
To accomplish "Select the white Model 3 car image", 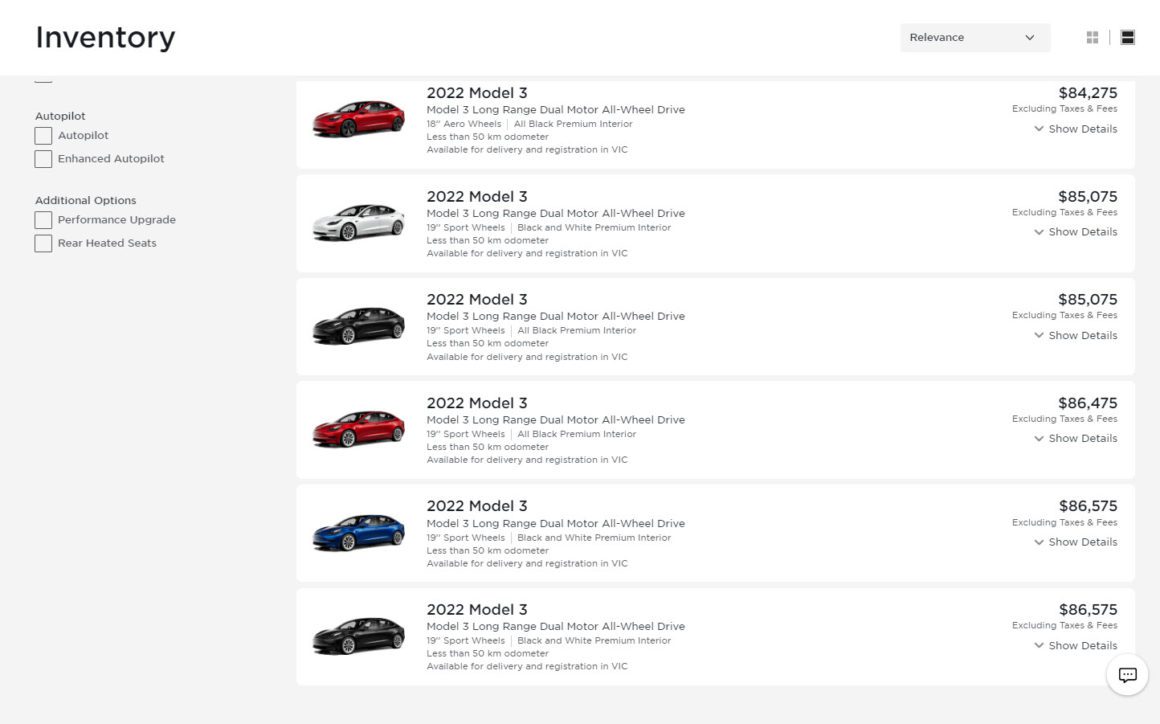I will tap(359, 222).
